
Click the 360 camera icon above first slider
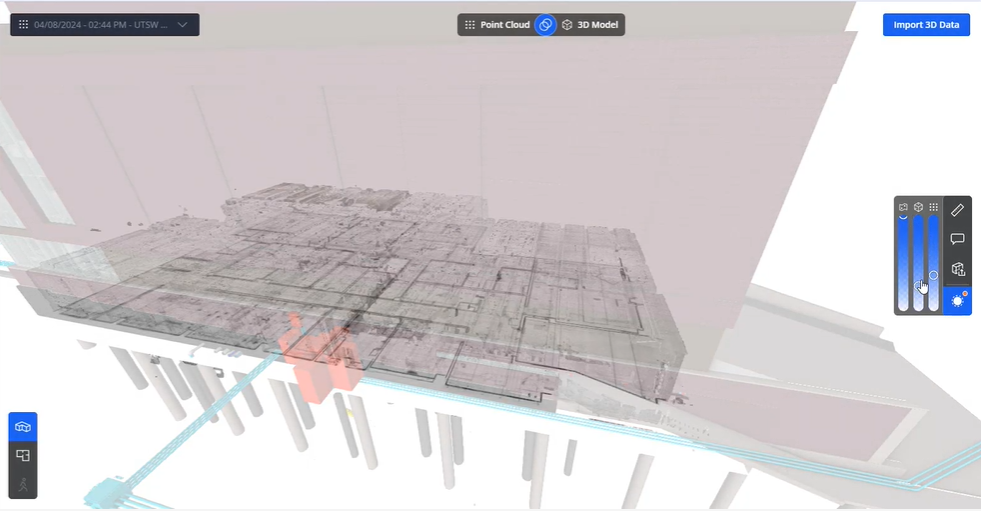(903, 207)
